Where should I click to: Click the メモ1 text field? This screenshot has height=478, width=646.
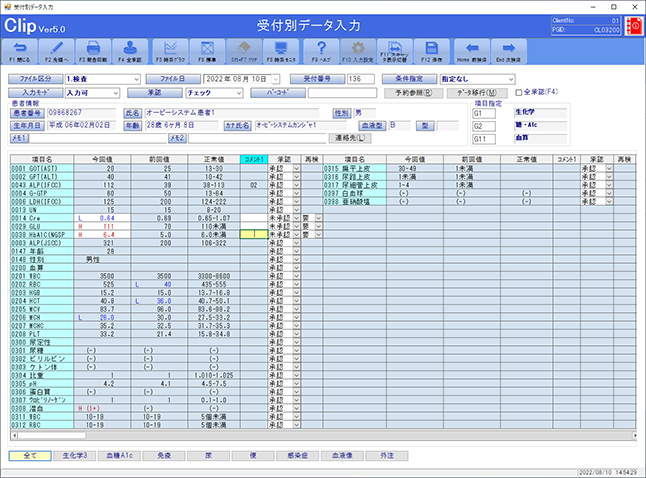98,138
